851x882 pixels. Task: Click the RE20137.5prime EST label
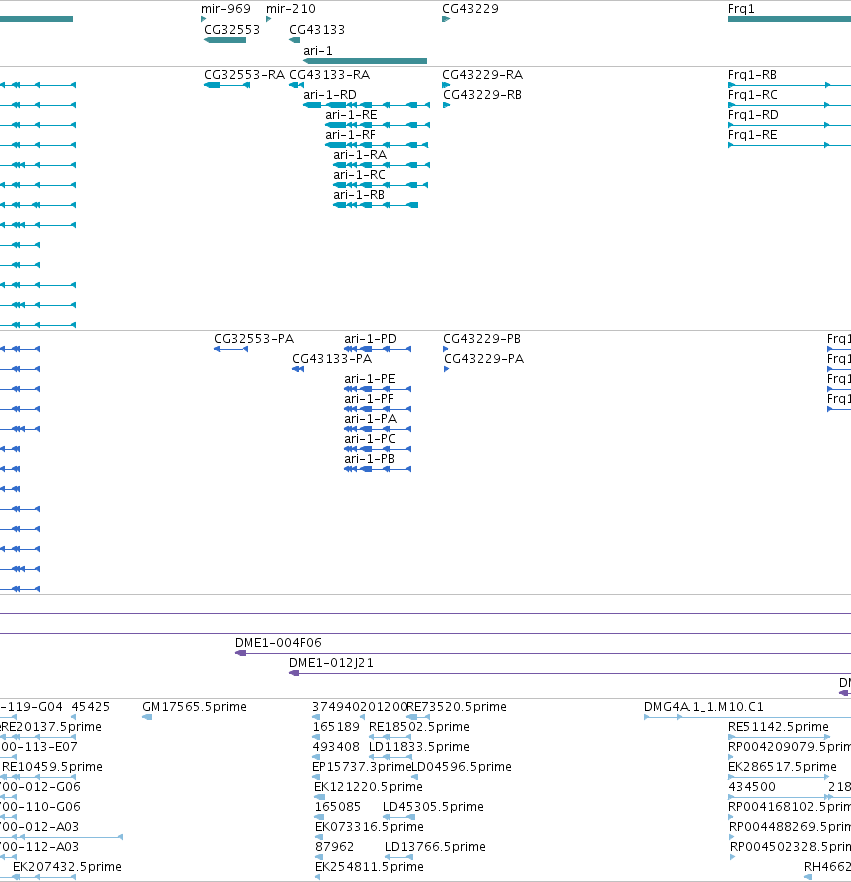(52, 727)
